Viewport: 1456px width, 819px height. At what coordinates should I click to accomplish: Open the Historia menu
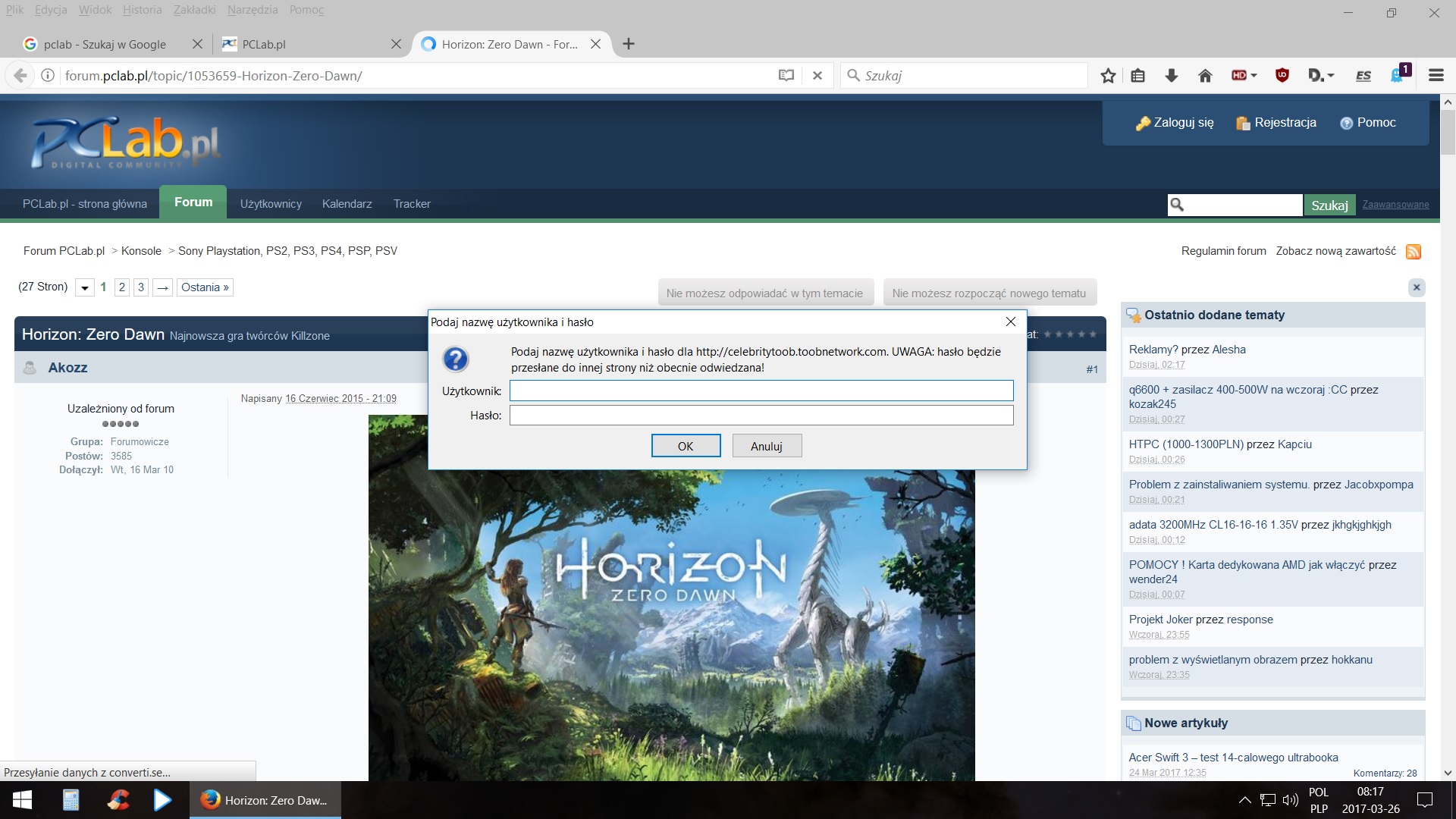tap(142, 10)
